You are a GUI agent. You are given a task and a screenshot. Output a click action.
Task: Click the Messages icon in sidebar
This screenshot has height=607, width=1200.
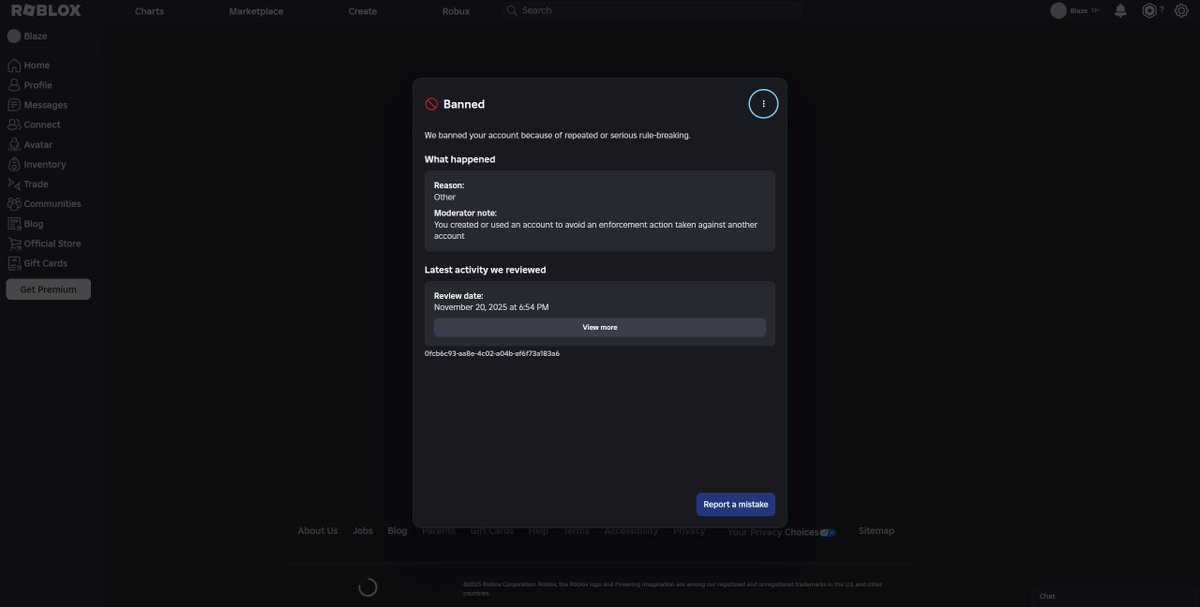point(14,105)
